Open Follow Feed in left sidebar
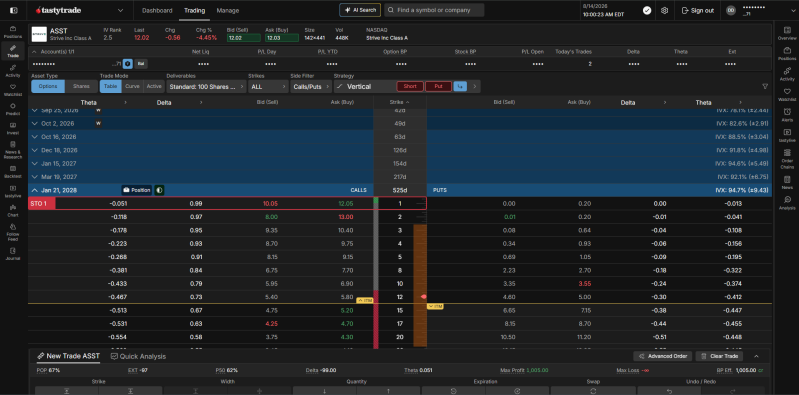 coord(13,232)
